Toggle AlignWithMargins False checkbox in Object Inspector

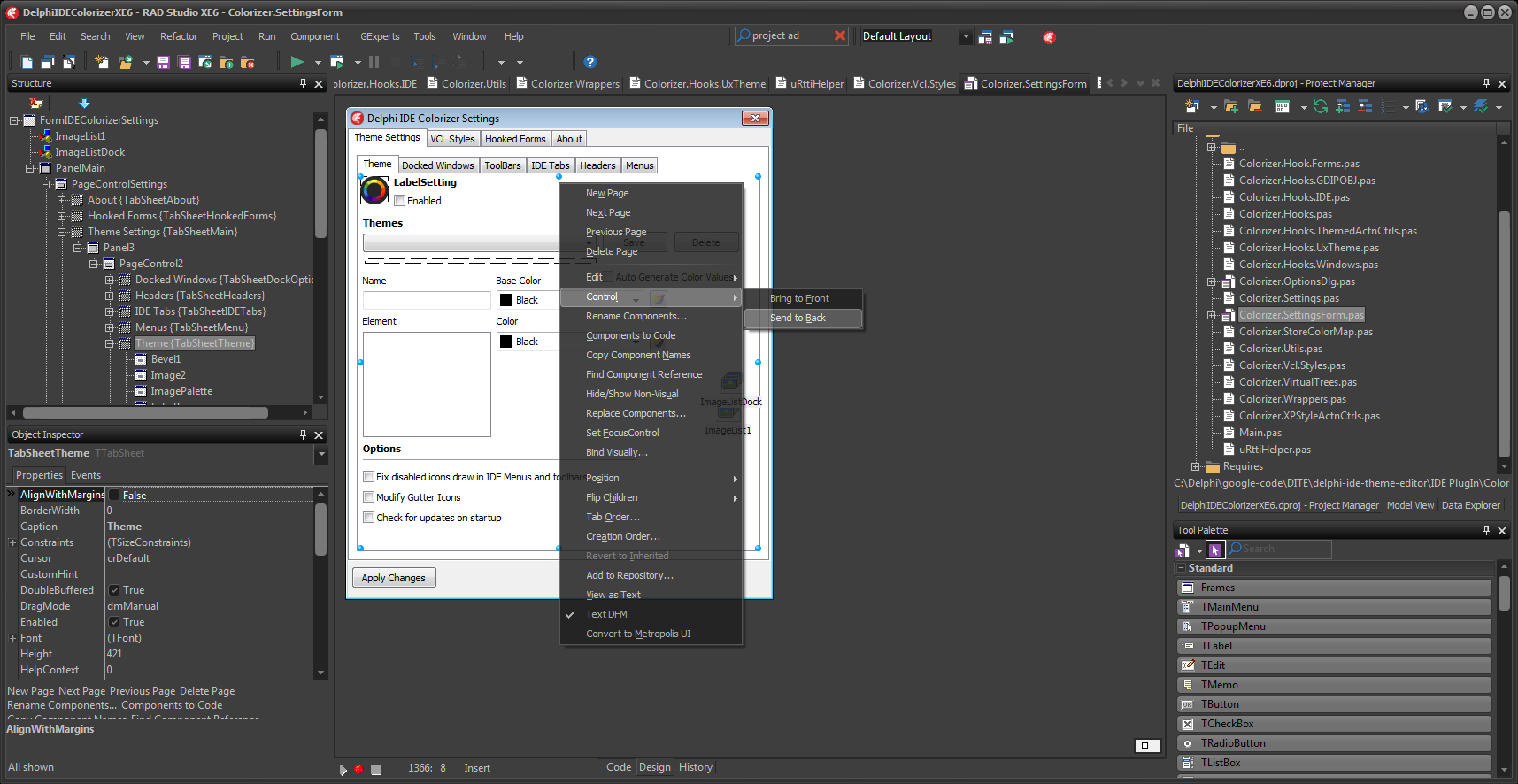pyautogui.click(x=114, y=495)
